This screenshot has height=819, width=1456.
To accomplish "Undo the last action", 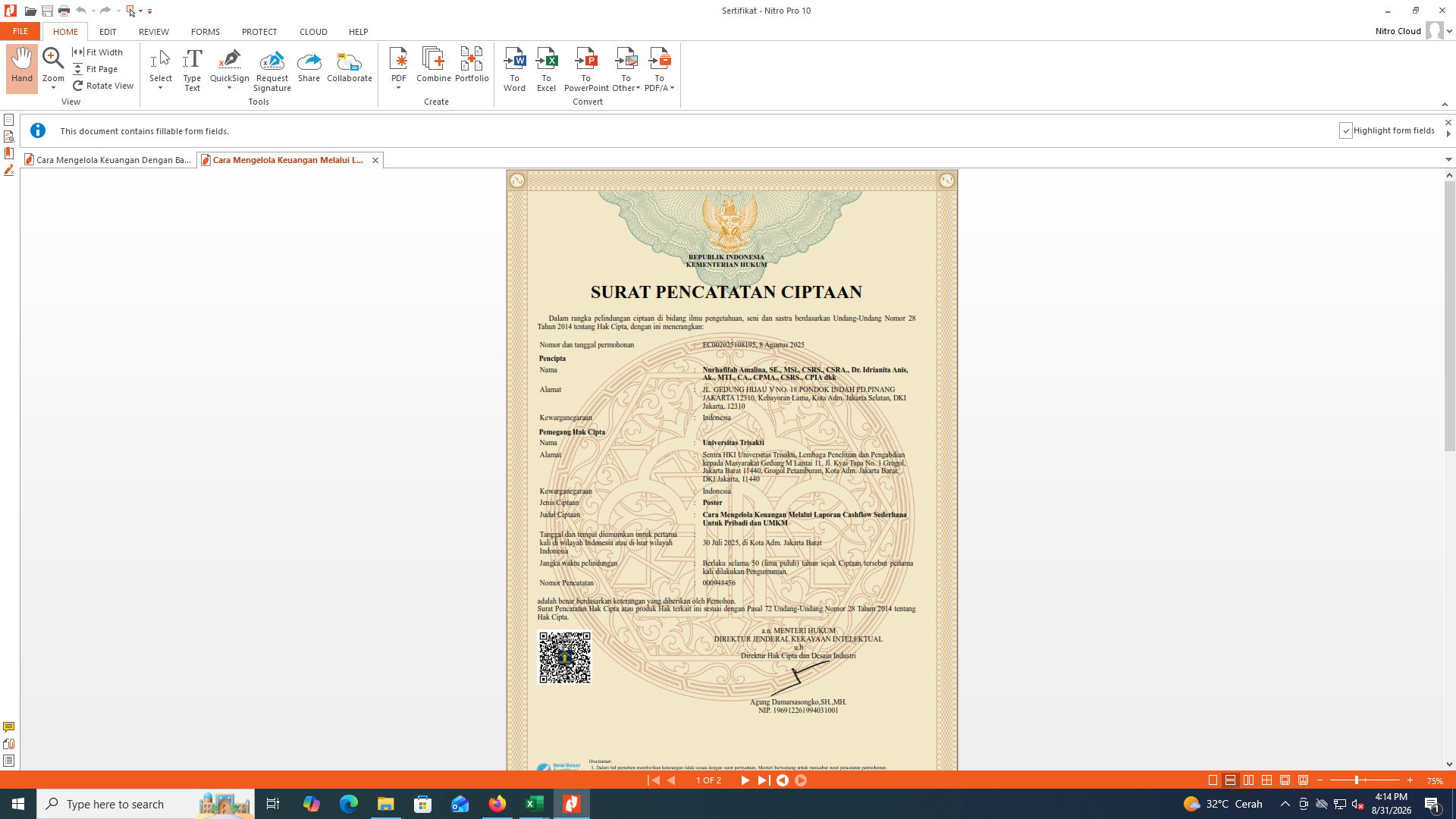I will pos(80,11).
